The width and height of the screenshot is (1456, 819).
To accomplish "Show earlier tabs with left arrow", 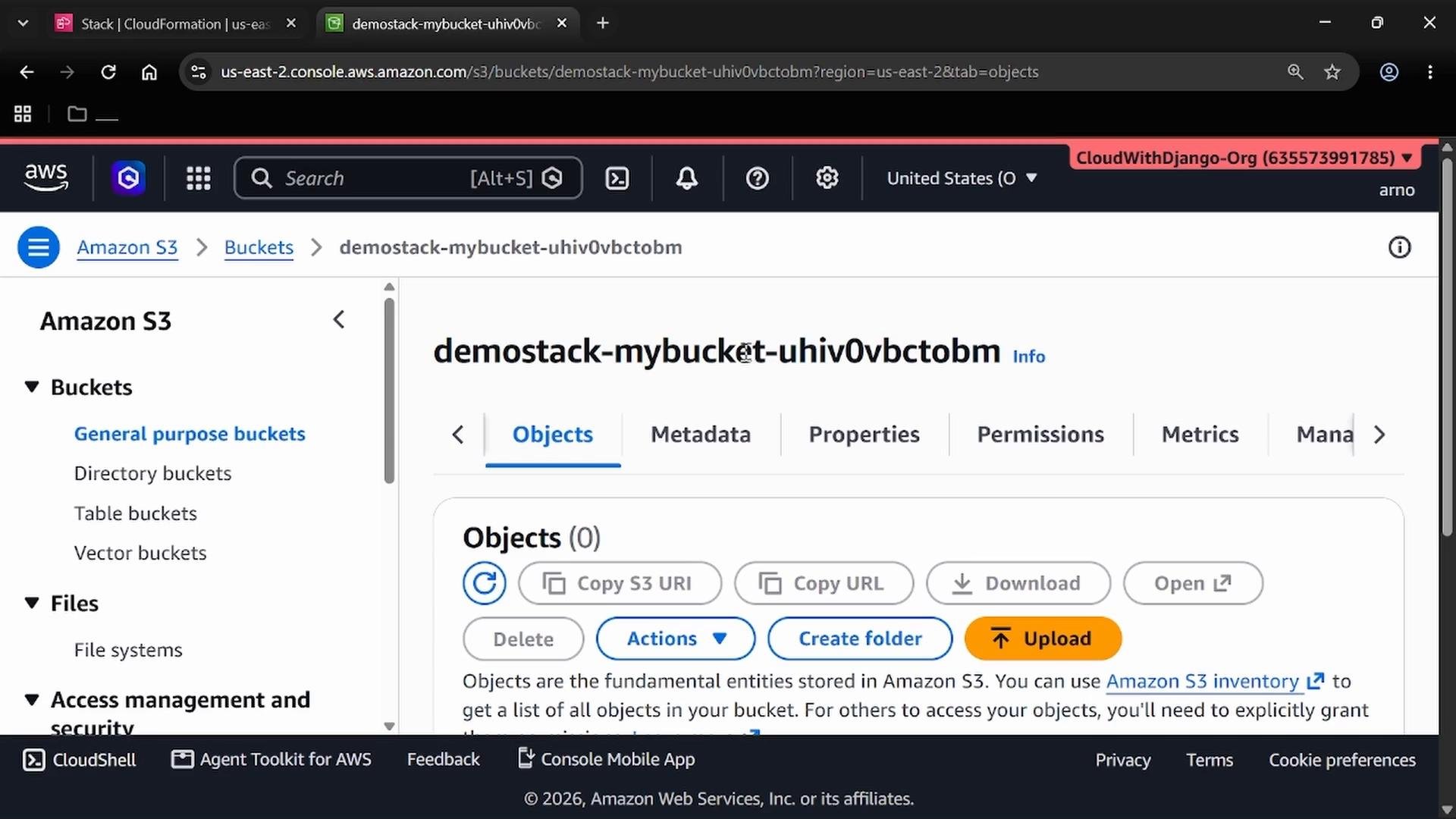I will (458, 435).
